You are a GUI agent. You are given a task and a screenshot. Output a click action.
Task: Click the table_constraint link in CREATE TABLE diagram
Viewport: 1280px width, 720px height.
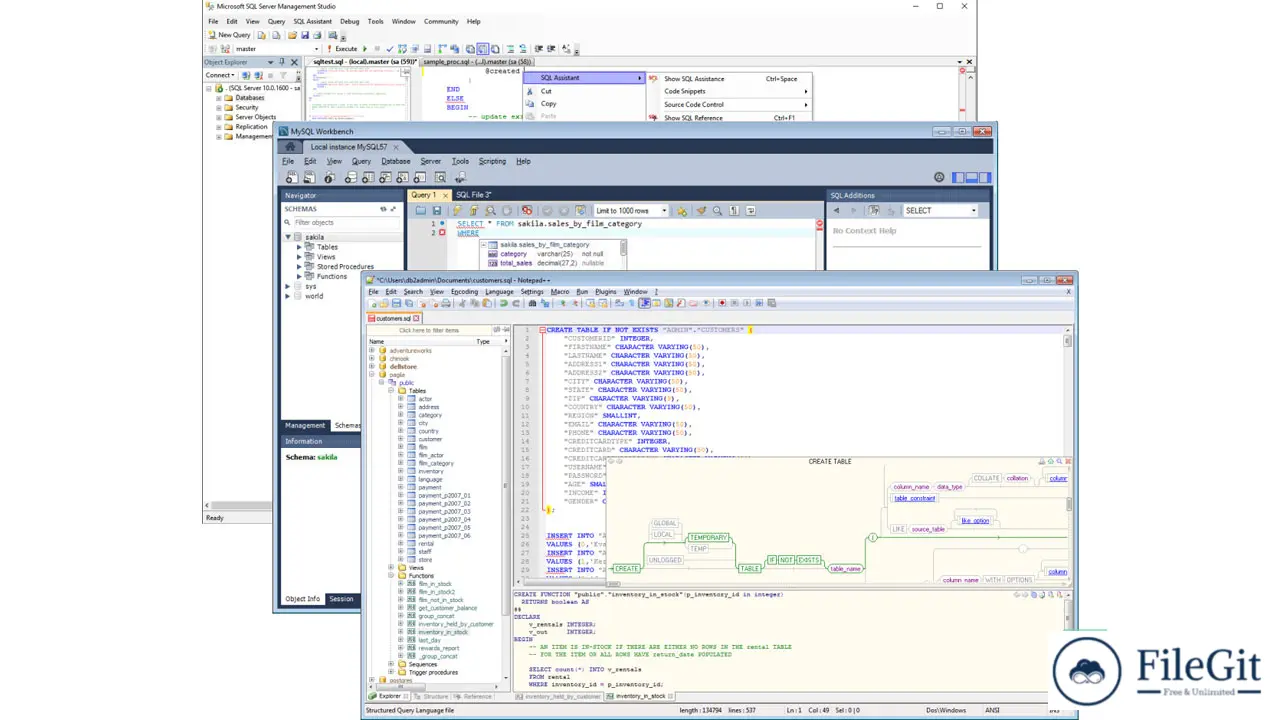pyautogui.click(x=914, y=498)
